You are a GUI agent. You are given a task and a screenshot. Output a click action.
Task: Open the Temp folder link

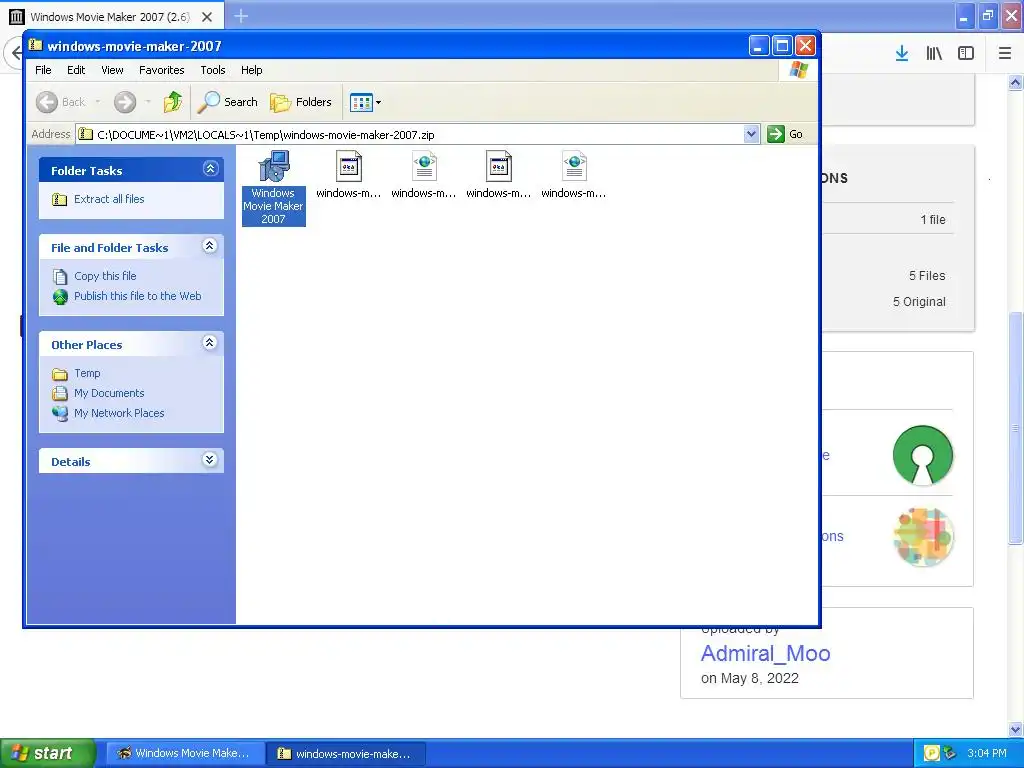(x=87, y=374)
